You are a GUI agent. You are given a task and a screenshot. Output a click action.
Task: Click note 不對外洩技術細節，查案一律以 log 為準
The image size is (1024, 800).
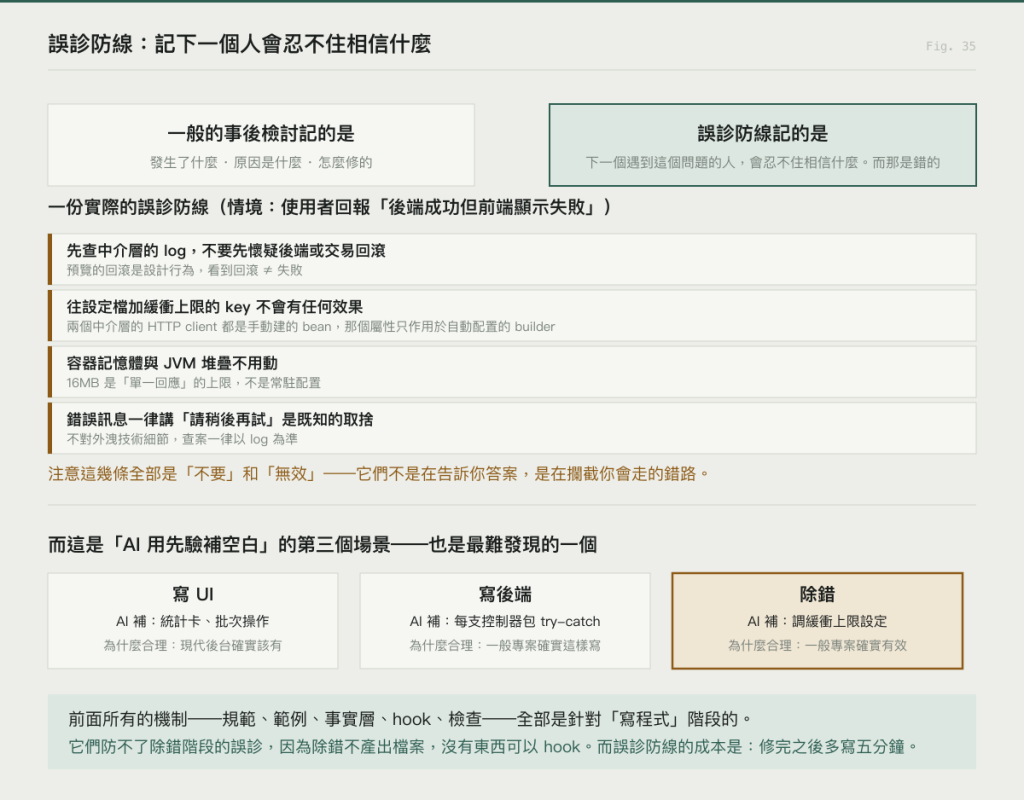pyautogui.click(x=182, y=439)
